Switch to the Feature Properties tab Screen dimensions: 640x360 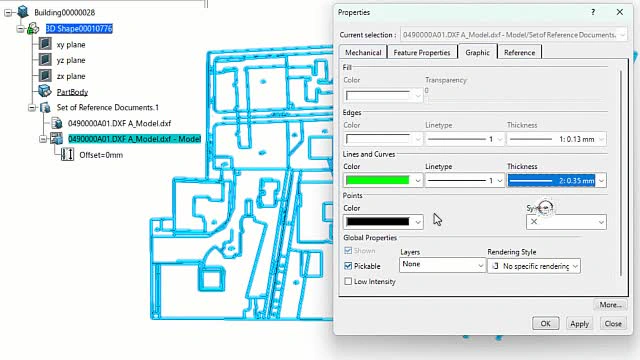coord(422,52)
